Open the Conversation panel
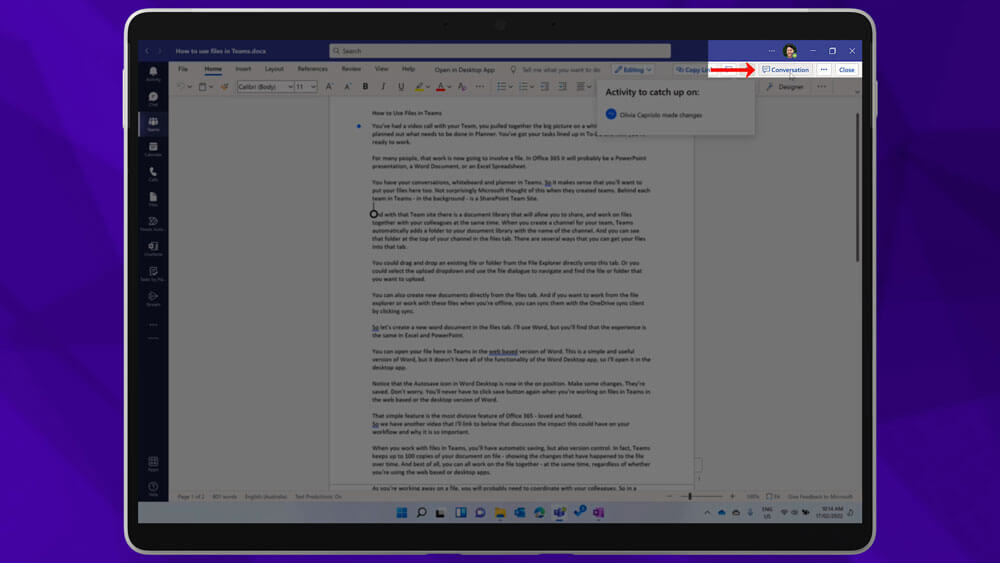This screenshot has height=563, width=1000. [785, 70]
